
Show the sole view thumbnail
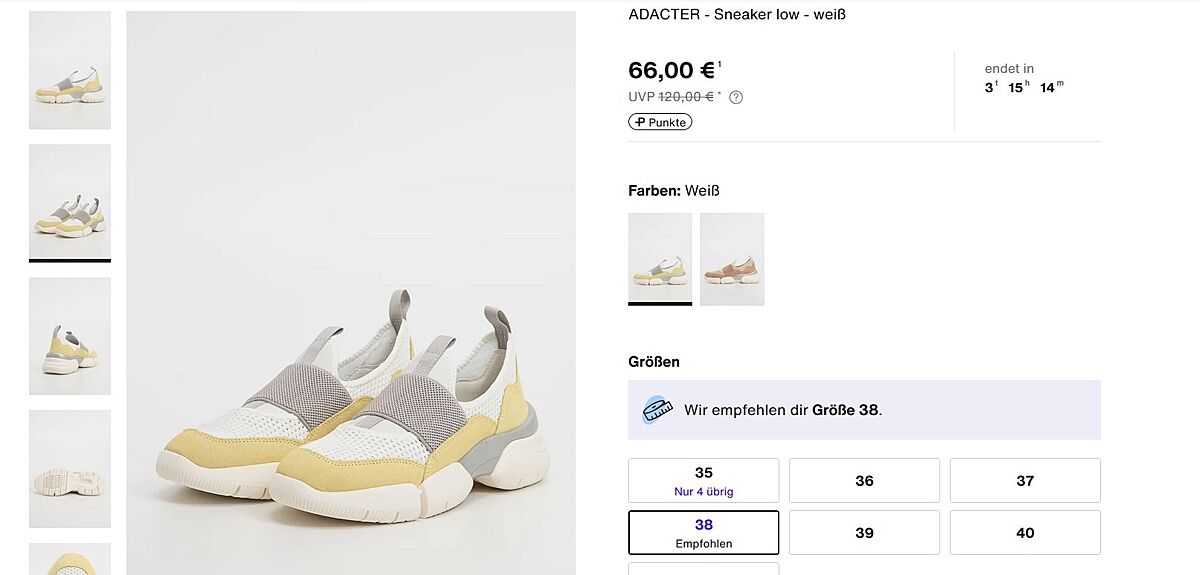click(x=70, y=468)
